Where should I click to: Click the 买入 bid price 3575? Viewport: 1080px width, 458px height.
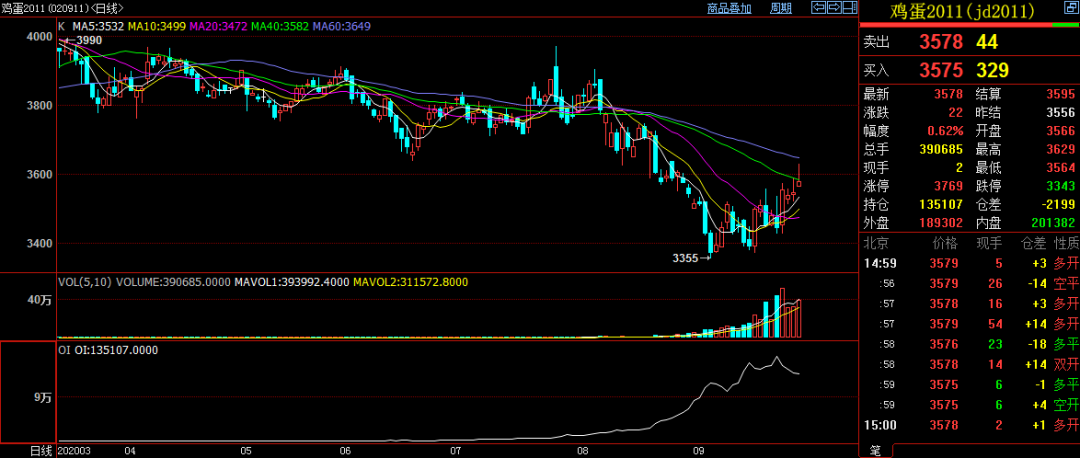click(x=941, y=70)
